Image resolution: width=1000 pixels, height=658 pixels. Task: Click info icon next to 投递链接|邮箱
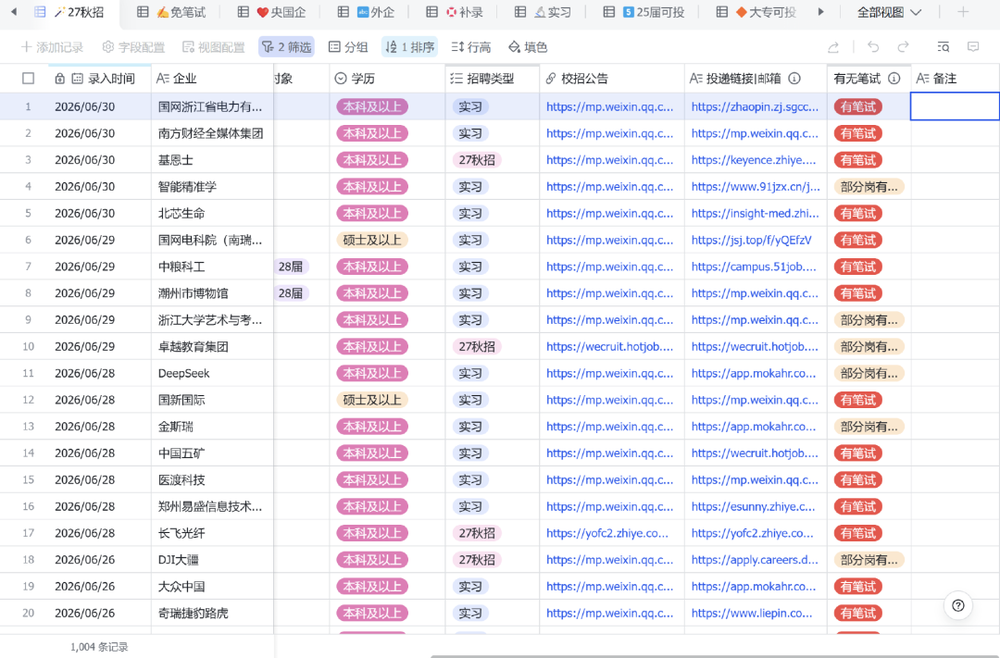pos(795,78)
